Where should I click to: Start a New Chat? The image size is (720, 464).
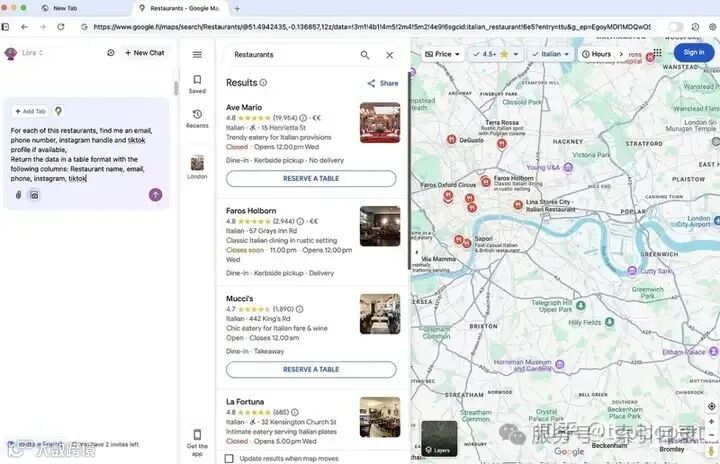[145, 53]
